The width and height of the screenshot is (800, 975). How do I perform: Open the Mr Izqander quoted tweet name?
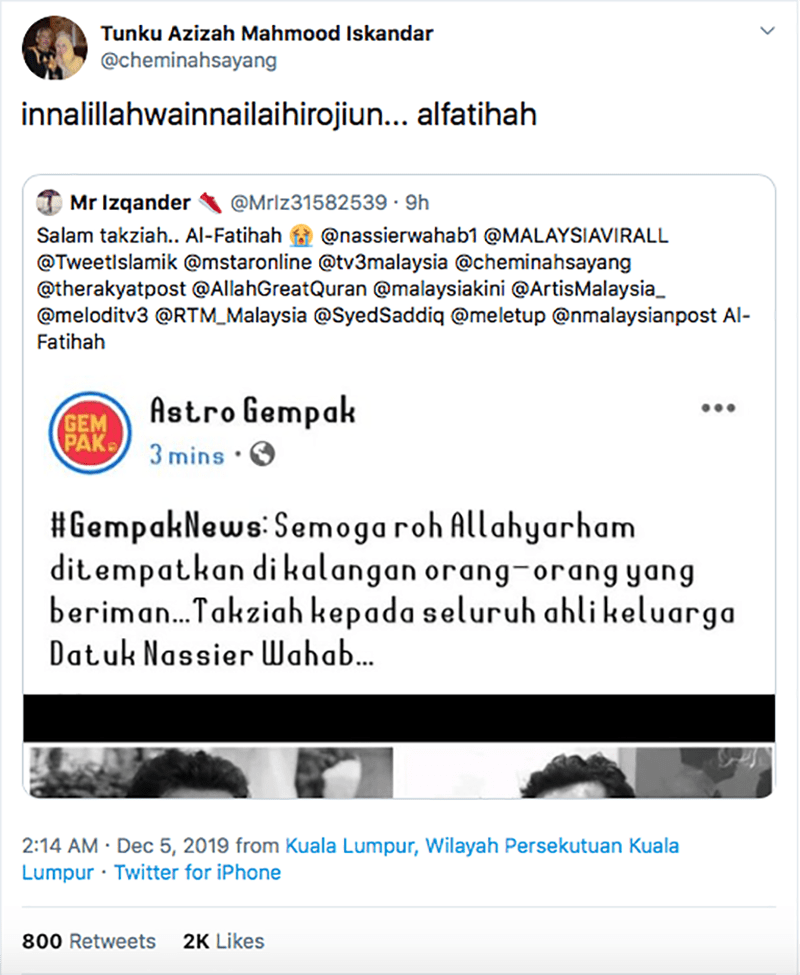pos(130,203)
